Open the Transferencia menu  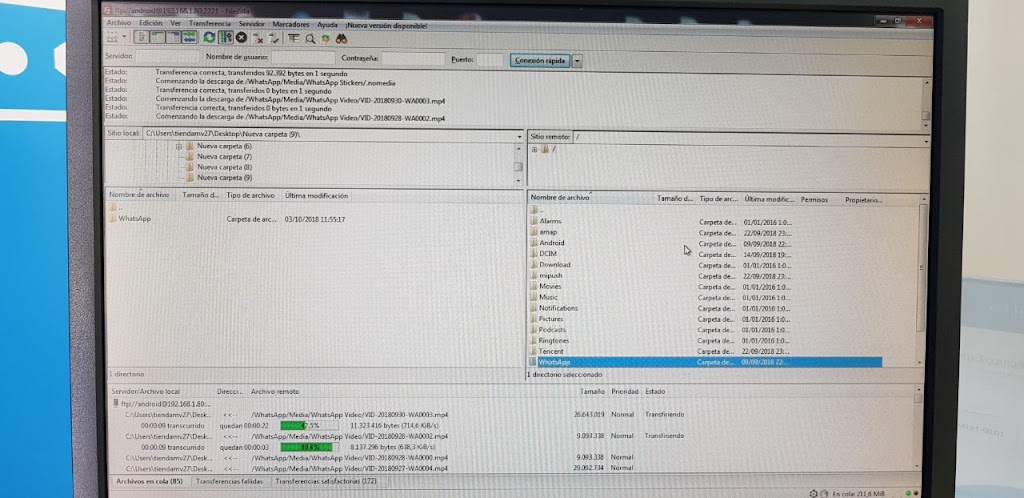(x=210, y=22)
